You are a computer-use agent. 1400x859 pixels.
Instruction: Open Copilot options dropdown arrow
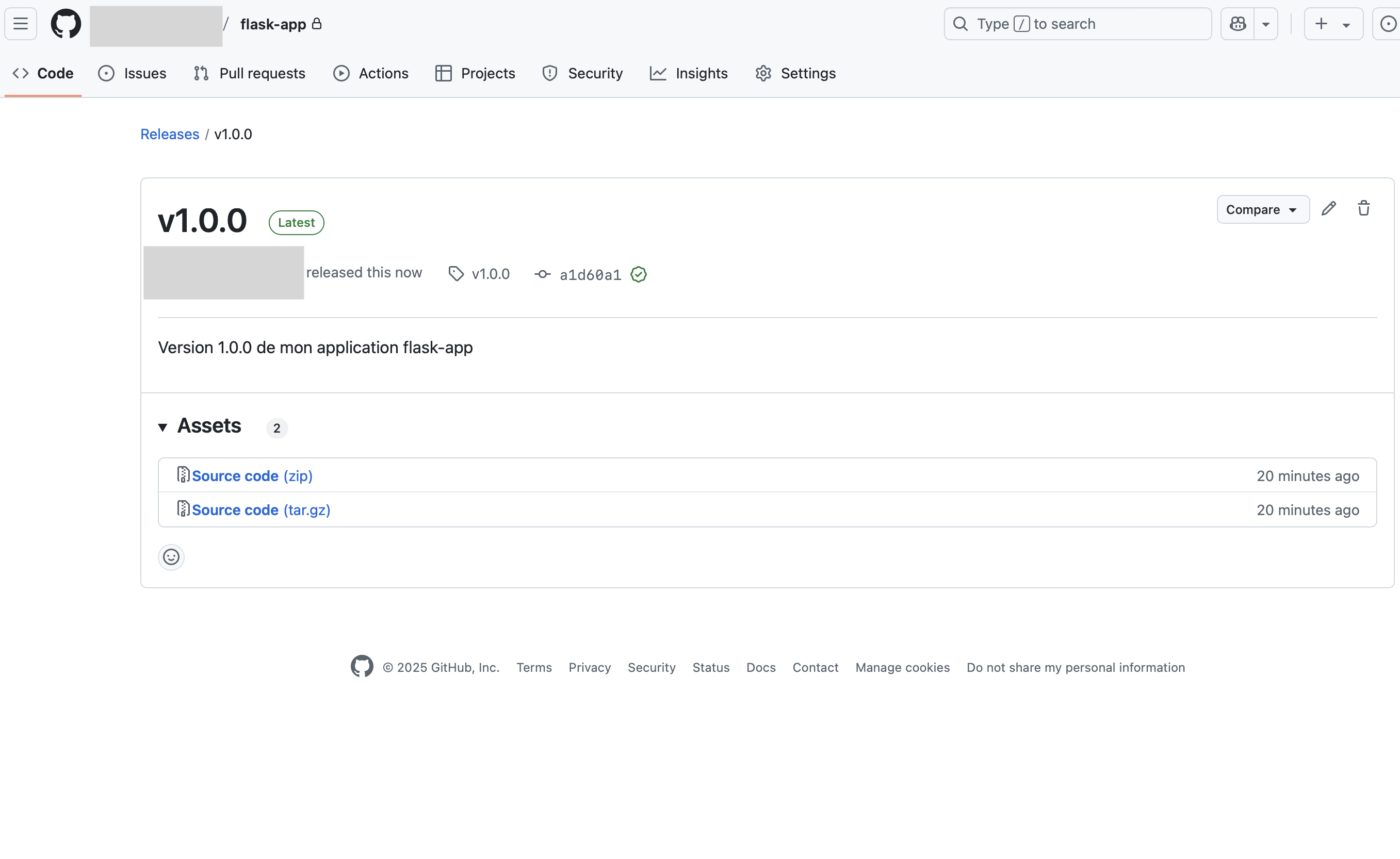click(x=1266, y=24)
